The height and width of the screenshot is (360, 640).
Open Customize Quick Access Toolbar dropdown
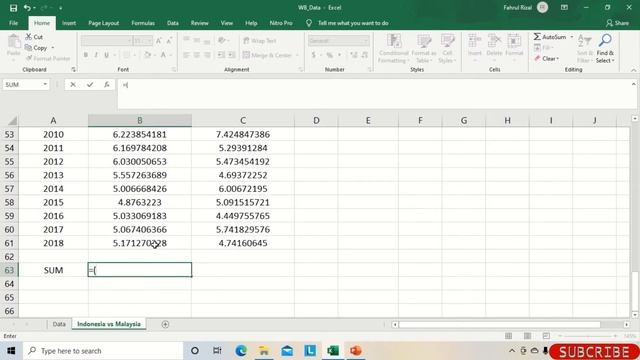click(60, 8)
